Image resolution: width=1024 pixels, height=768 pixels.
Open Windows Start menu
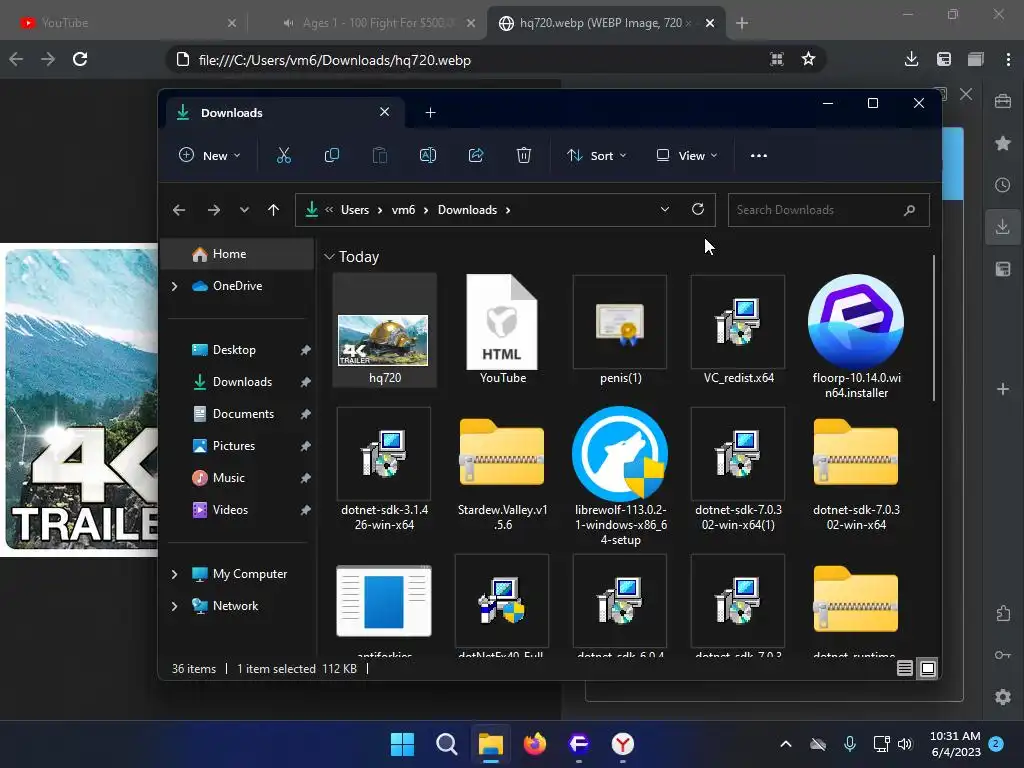[402, 744]
